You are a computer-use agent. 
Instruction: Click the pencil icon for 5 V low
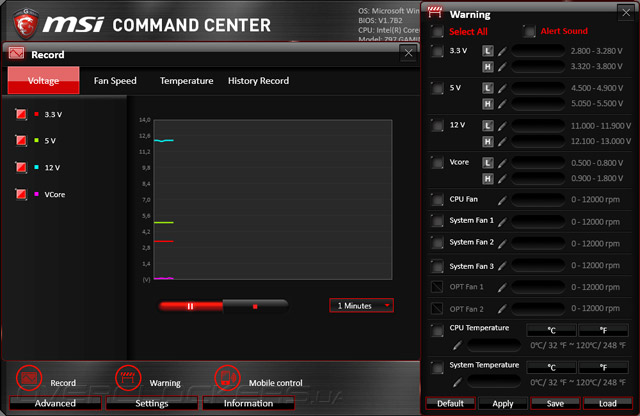pos(502,88)
